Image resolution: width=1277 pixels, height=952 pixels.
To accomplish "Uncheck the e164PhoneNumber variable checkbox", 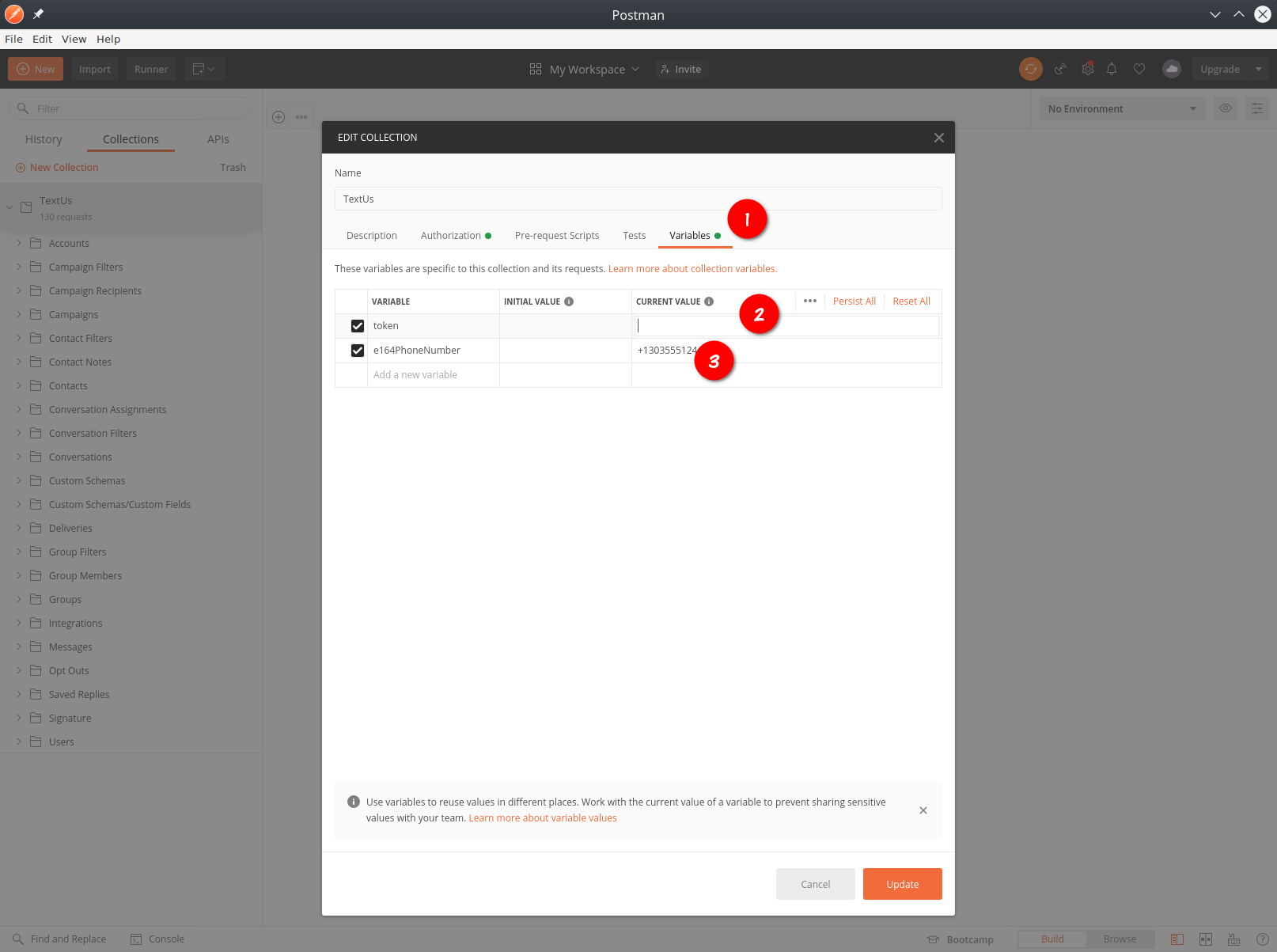I will [x=358, y=351].
